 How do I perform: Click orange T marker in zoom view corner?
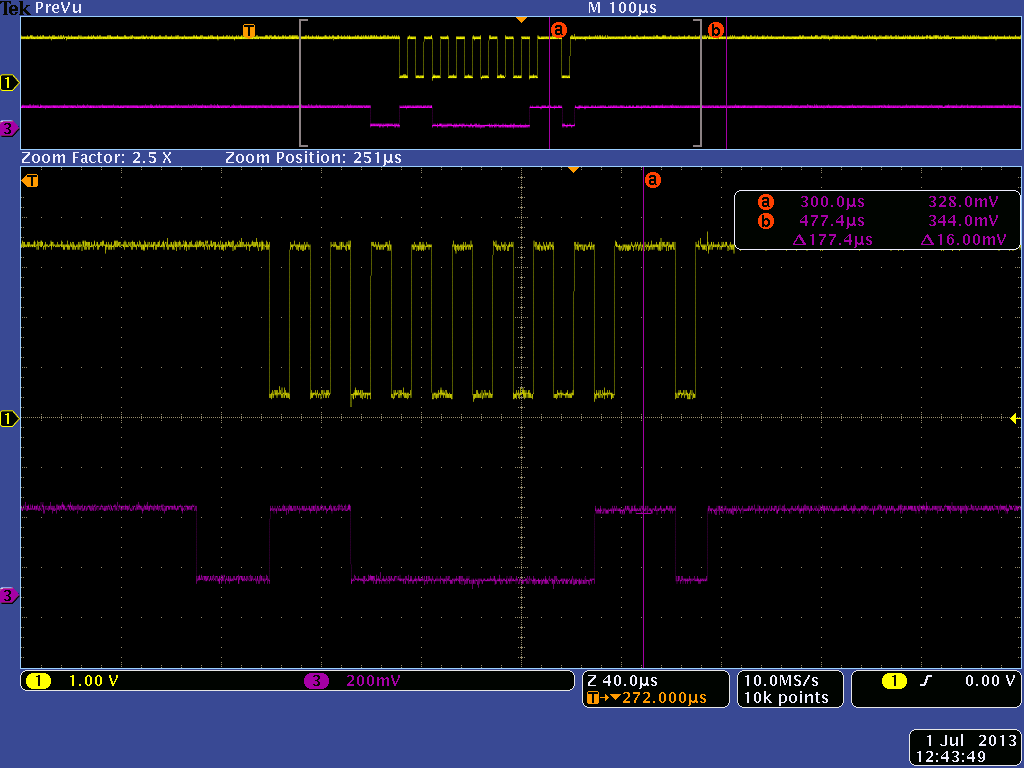30,180
